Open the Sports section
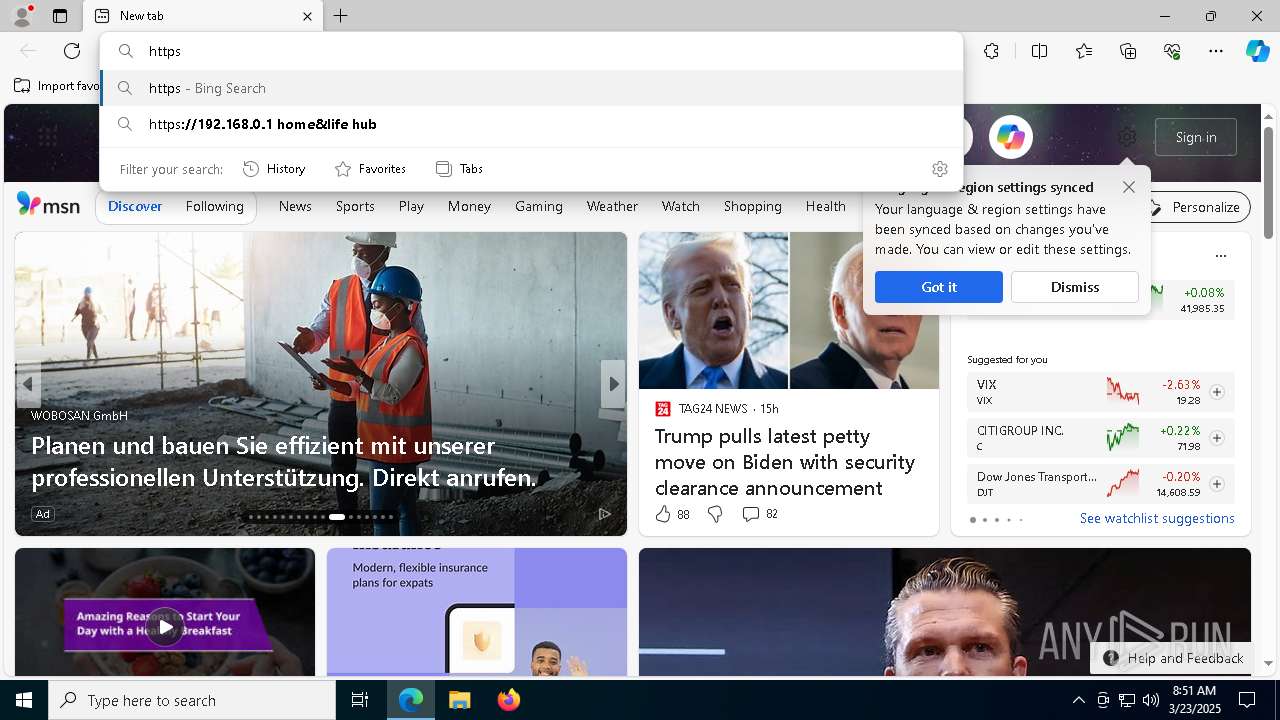The height and width of the screenshot is (720, 1280). (x=355, y=206)
